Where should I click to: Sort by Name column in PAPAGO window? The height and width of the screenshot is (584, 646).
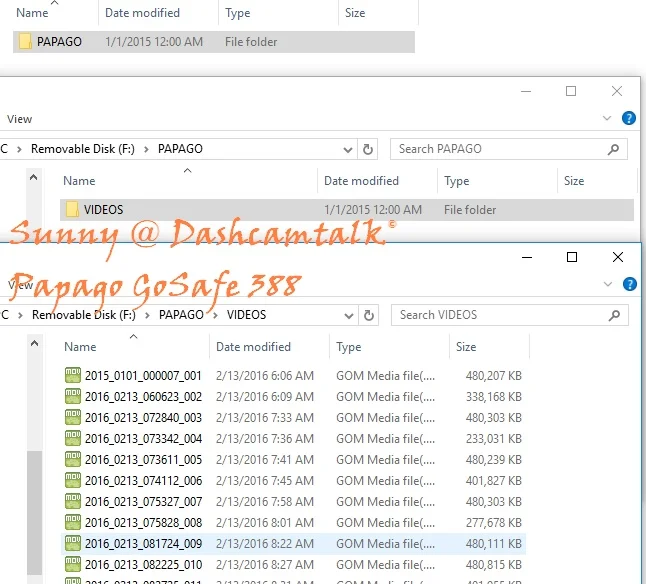point(79,181)
